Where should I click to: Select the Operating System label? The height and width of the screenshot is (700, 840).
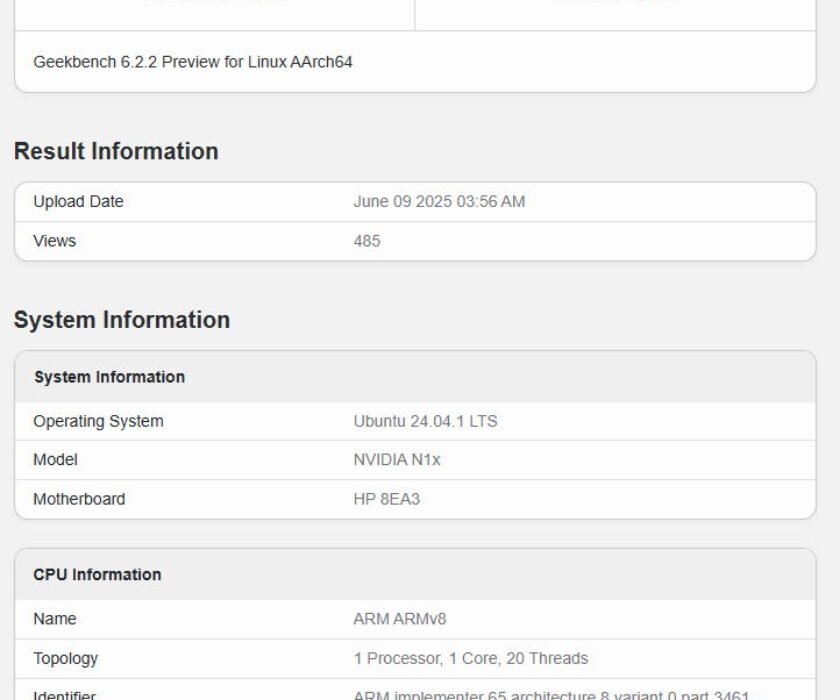99,421
